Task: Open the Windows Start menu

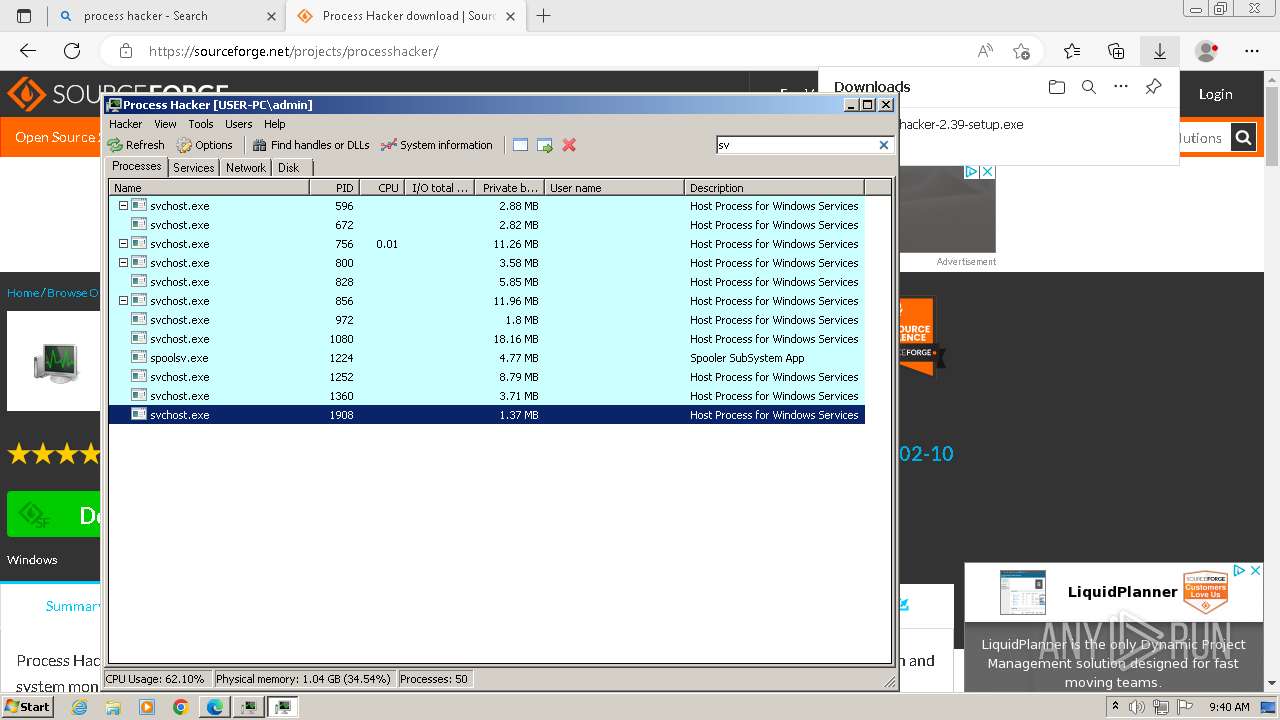Action: pos(27,707)
